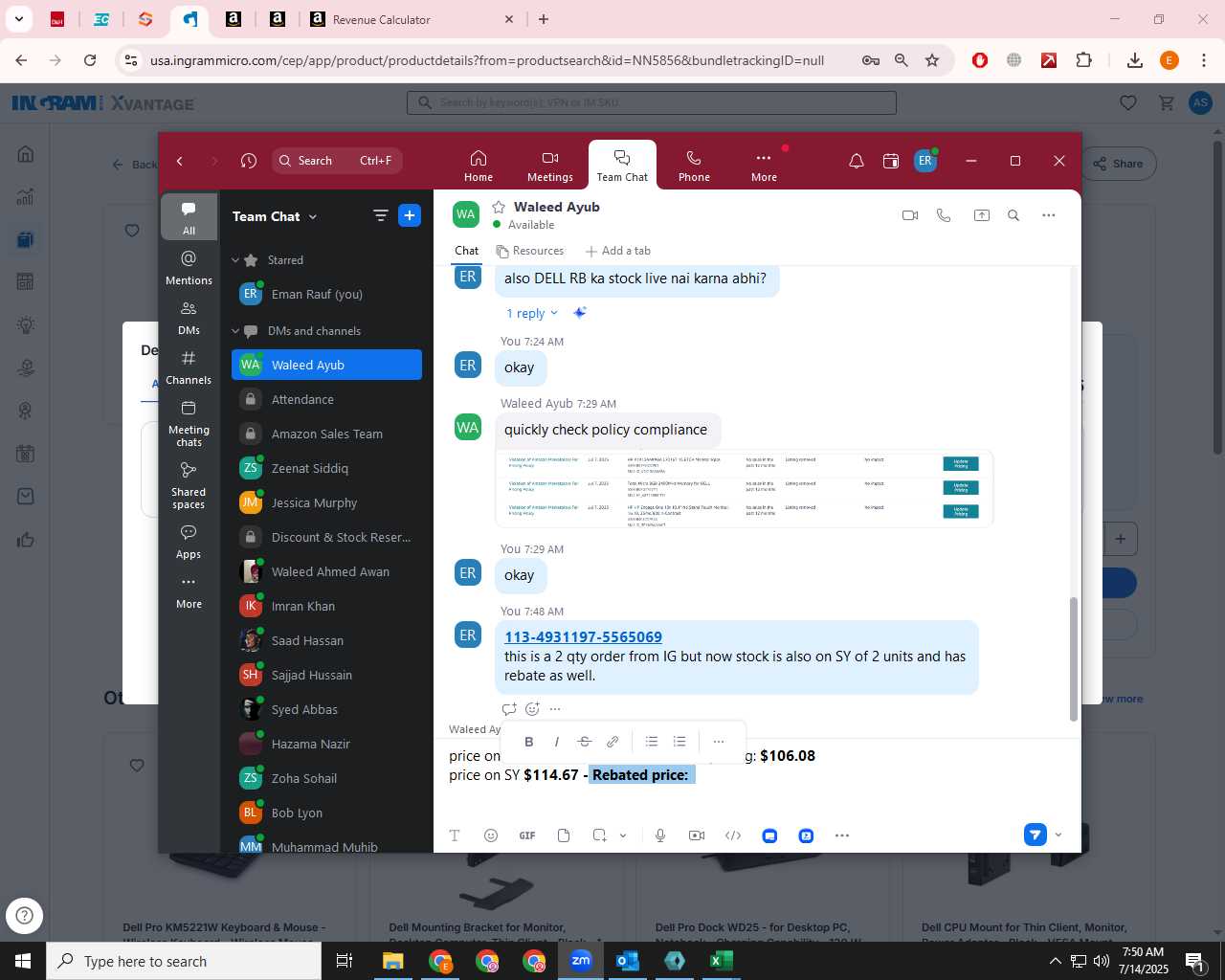Click the blue plus new chat button
The height and width of the screenshot is (980, 1225).
point(410,216)
